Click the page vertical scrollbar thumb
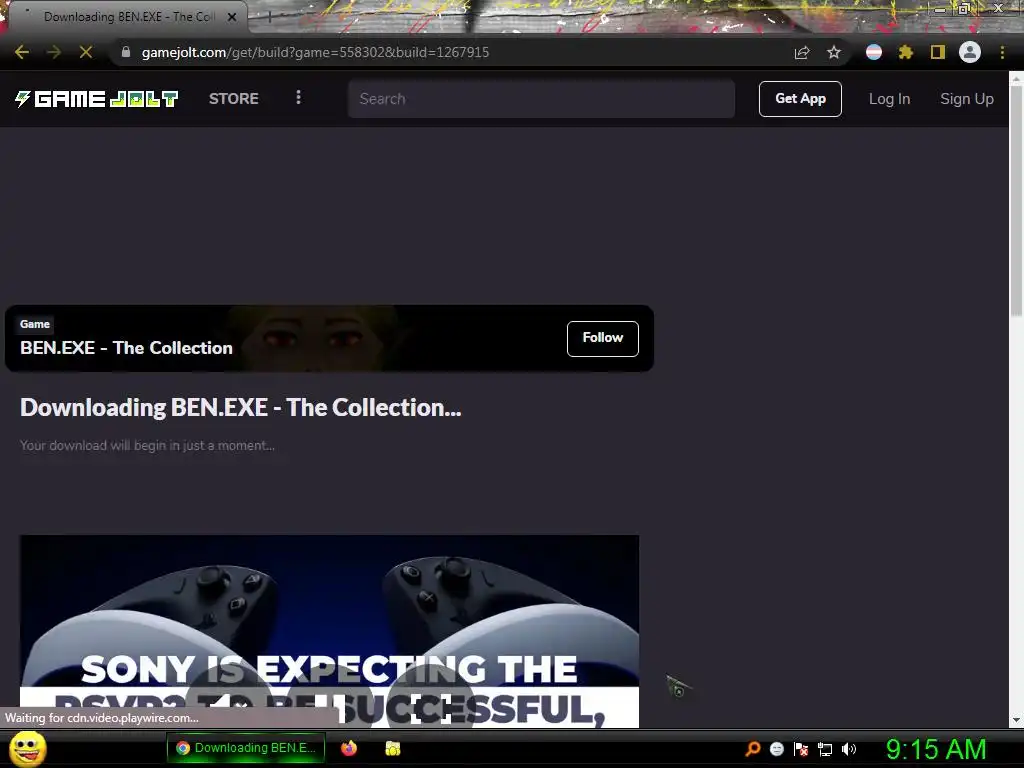 click(x=1016, y=200)
